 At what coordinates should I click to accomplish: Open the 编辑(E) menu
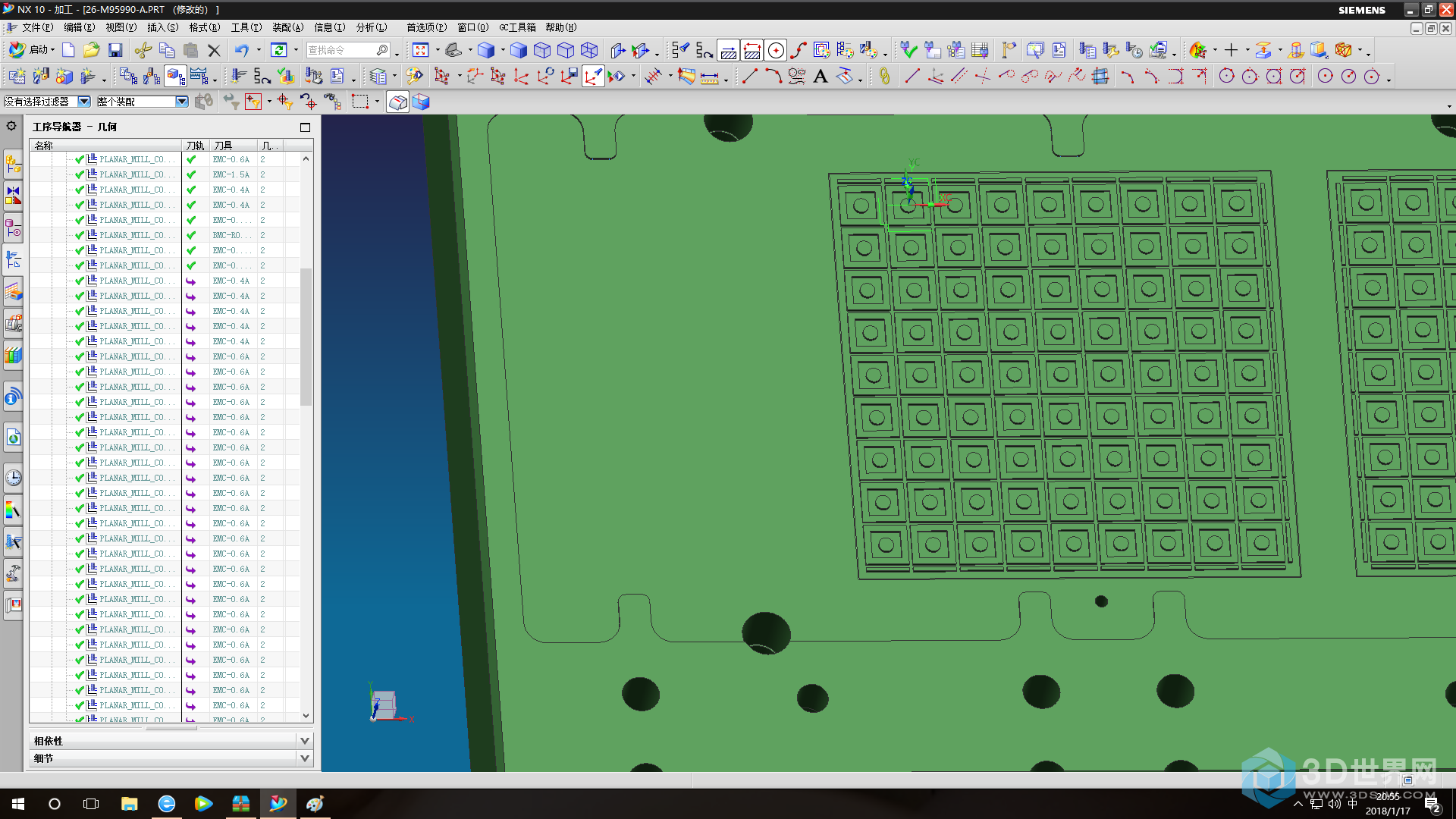click(80, 27)
